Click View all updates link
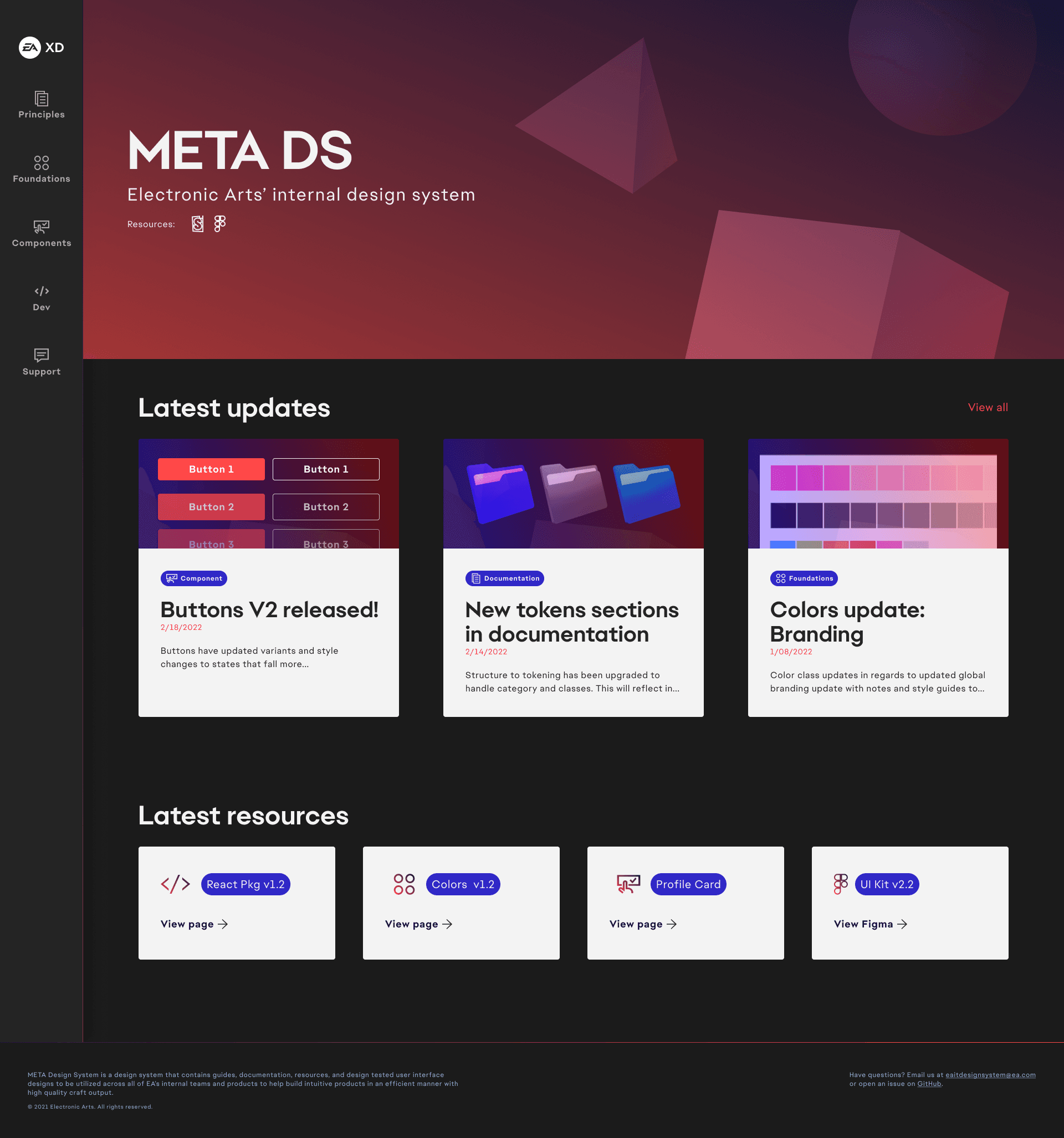The height and width of the screenshot is (1138, 1064). click(x=988, y=407)
